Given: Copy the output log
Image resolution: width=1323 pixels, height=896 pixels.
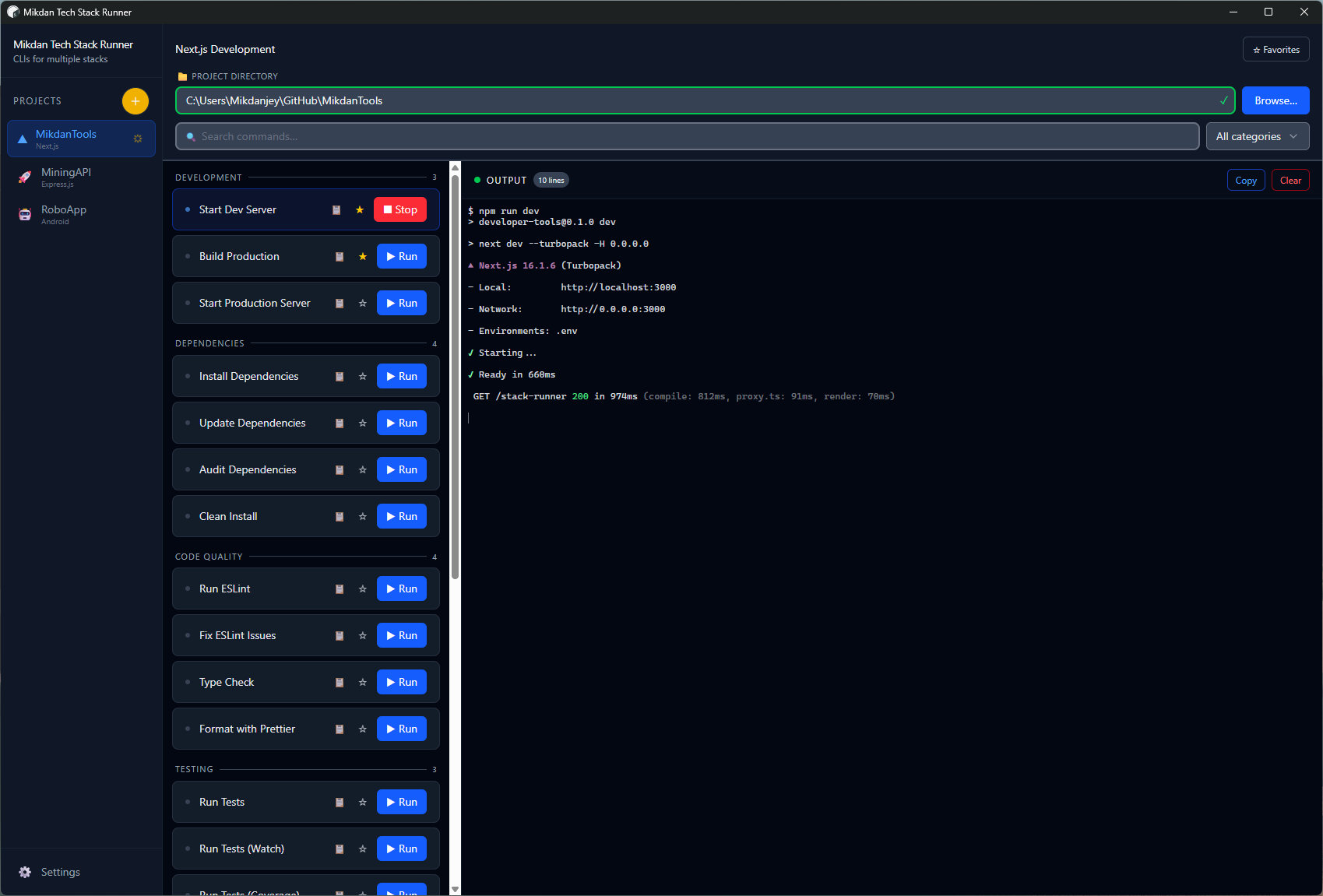Looking at the screenshot, I should [x=1246, y=180].
